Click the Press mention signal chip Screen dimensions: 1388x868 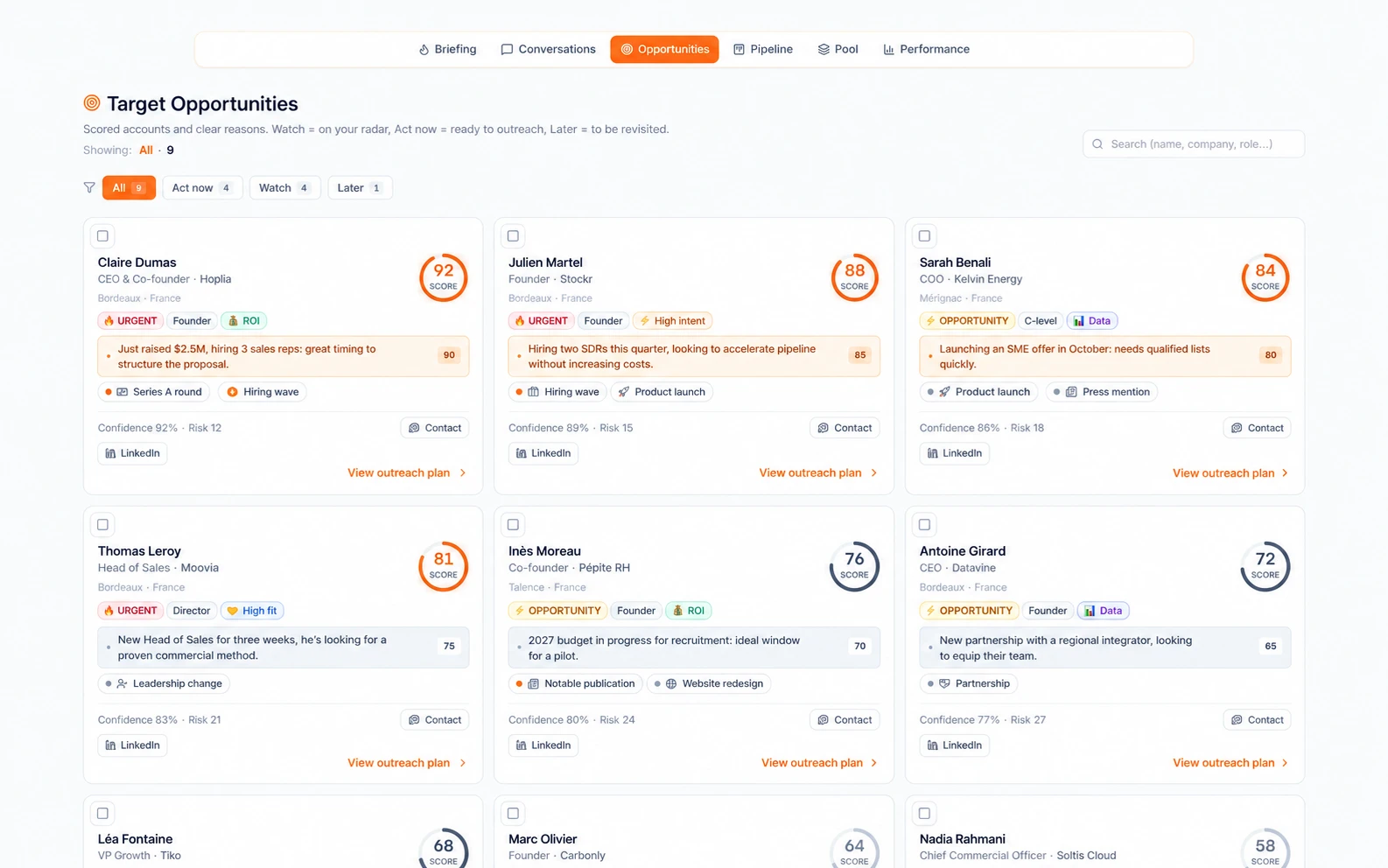point(1102,392)
